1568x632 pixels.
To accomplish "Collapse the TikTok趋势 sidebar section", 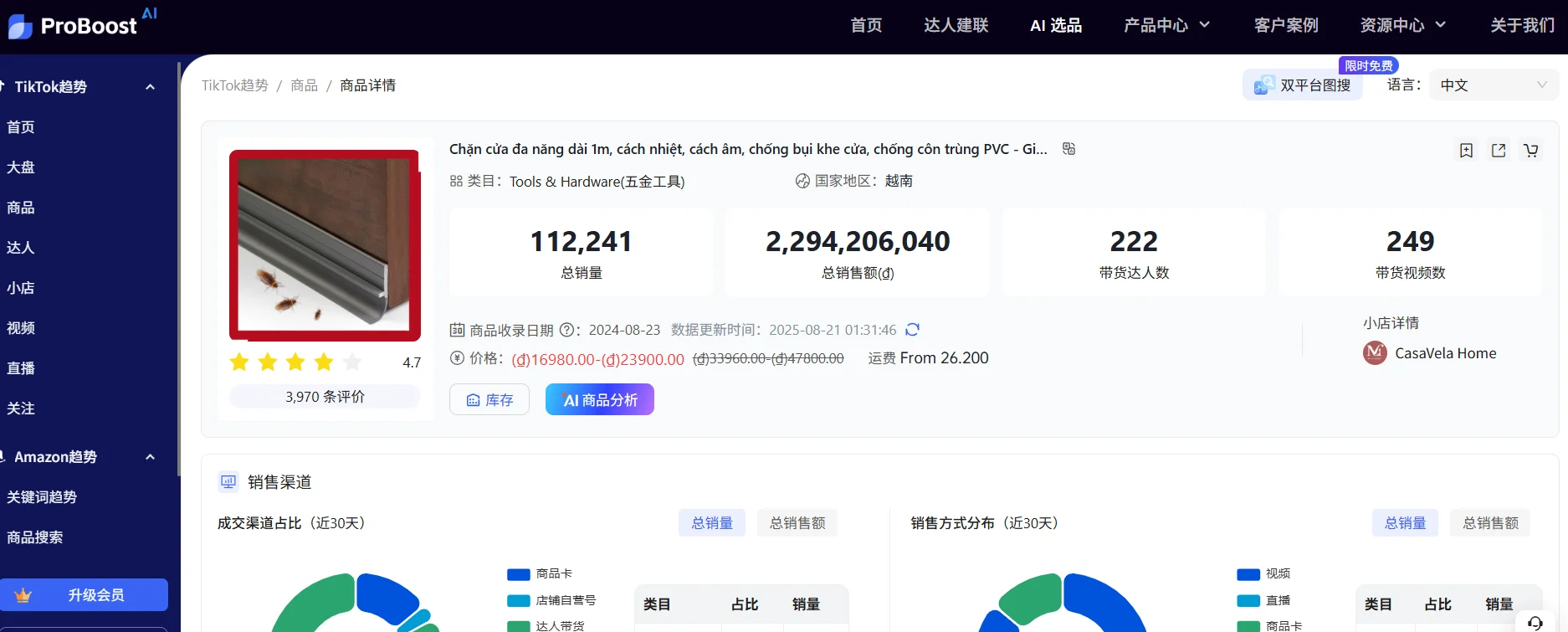I will 151,87.
